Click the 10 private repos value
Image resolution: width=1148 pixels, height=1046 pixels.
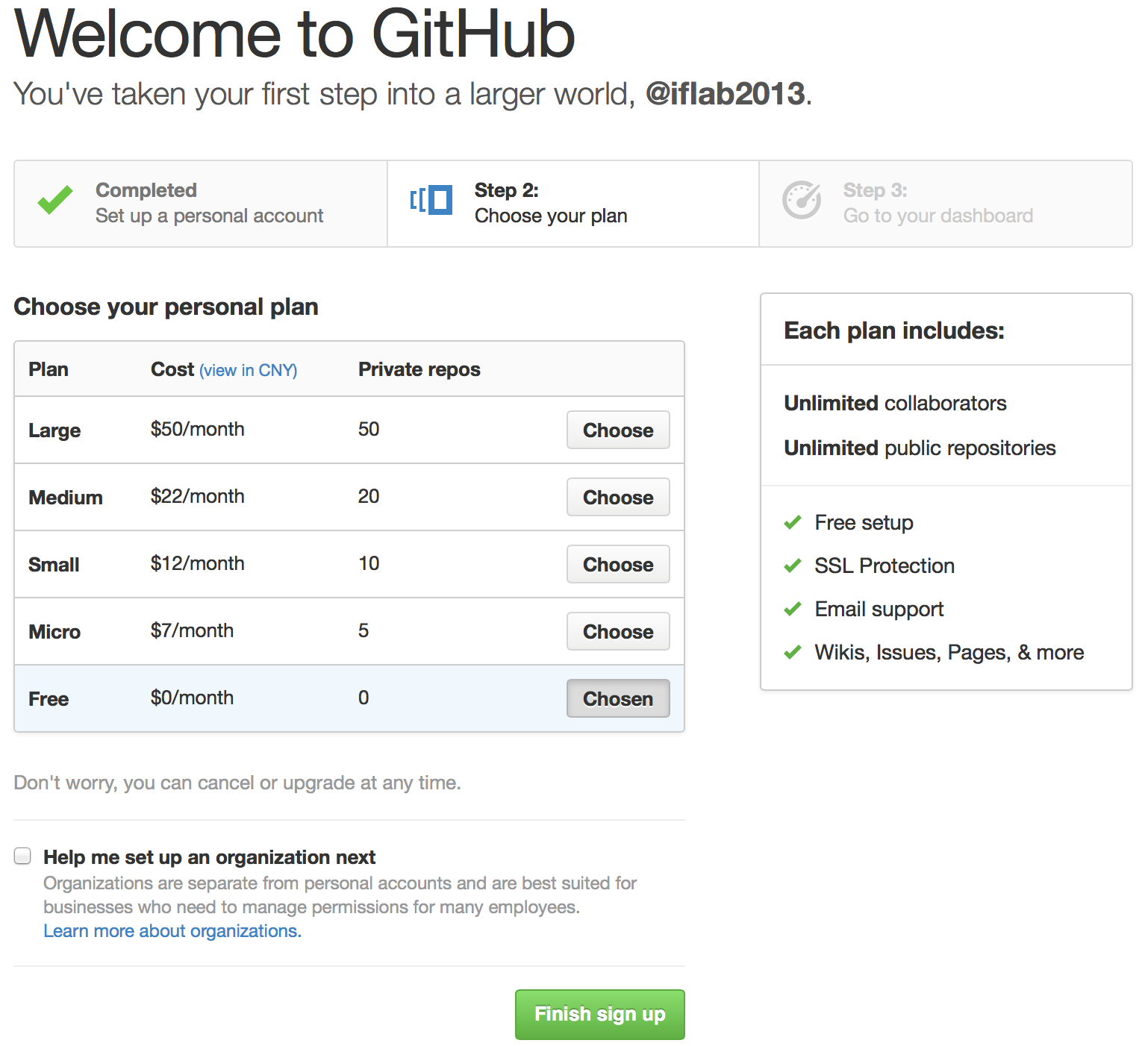coord(369,563)
